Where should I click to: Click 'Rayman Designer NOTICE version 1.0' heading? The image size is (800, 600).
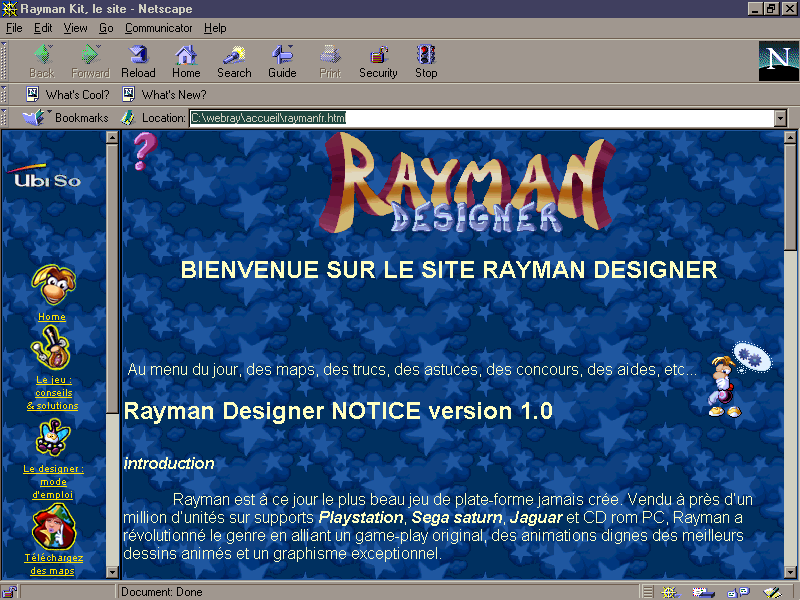[x=338, y=411]
